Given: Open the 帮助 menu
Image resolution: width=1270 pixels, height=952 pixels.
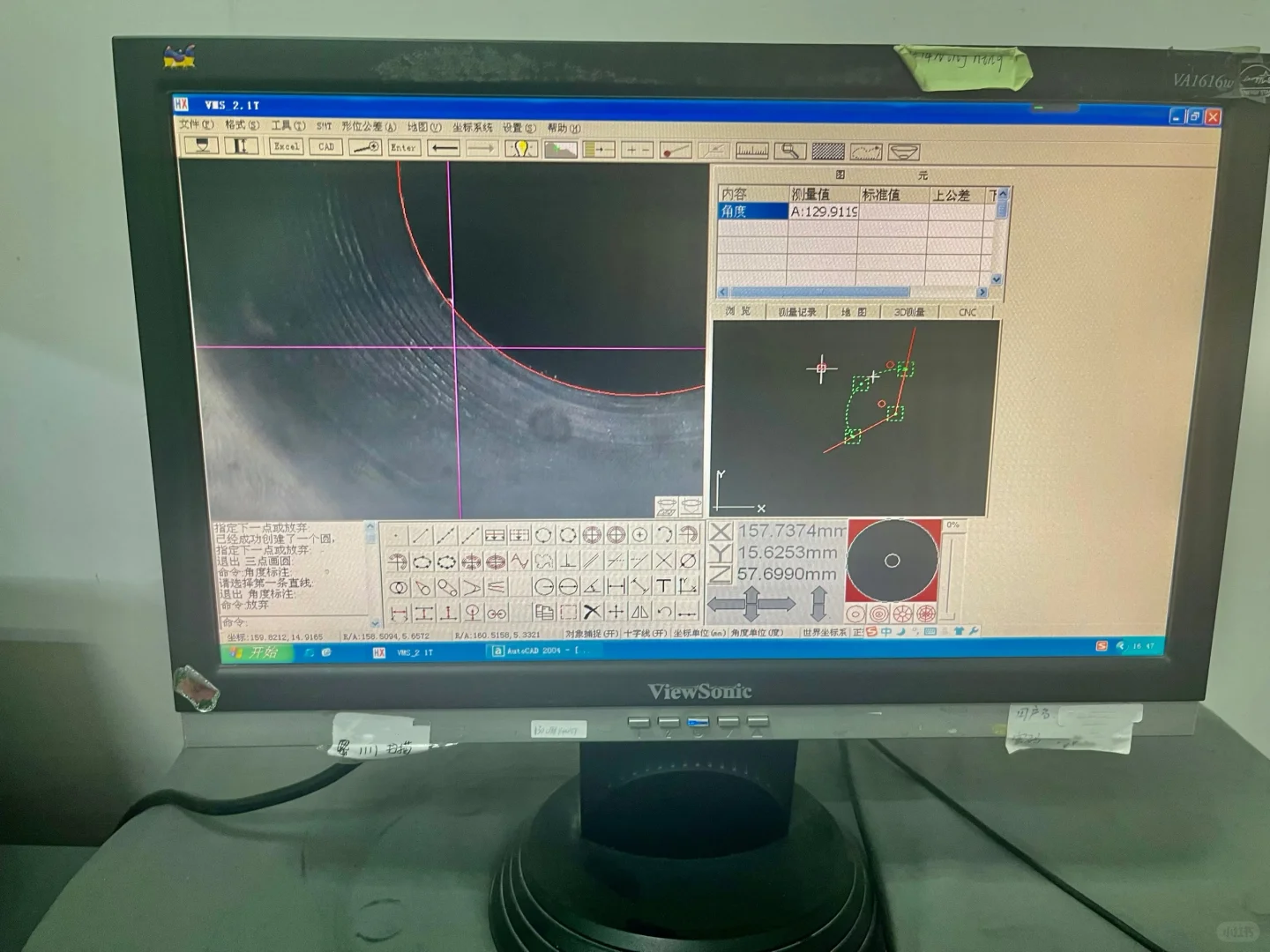Looking at the screenshot, I should point(564,129).
